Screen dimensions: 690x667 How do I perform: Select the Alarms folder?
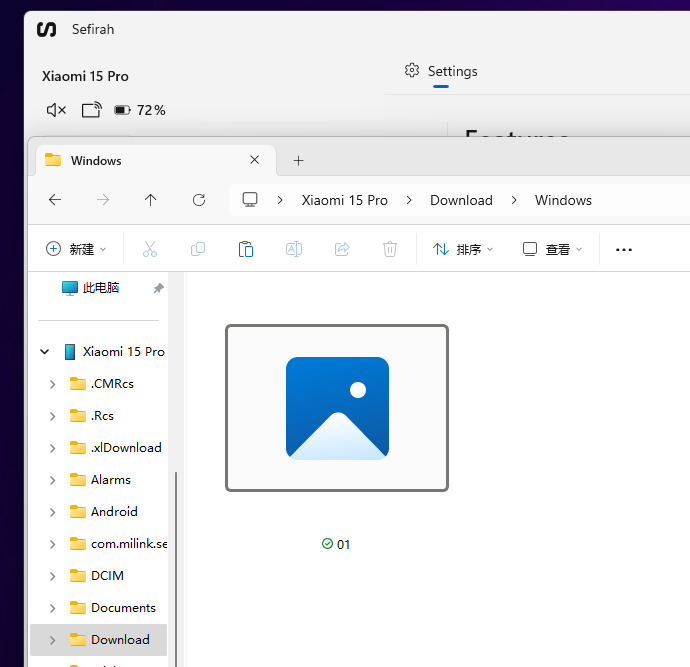click(100, 480)
